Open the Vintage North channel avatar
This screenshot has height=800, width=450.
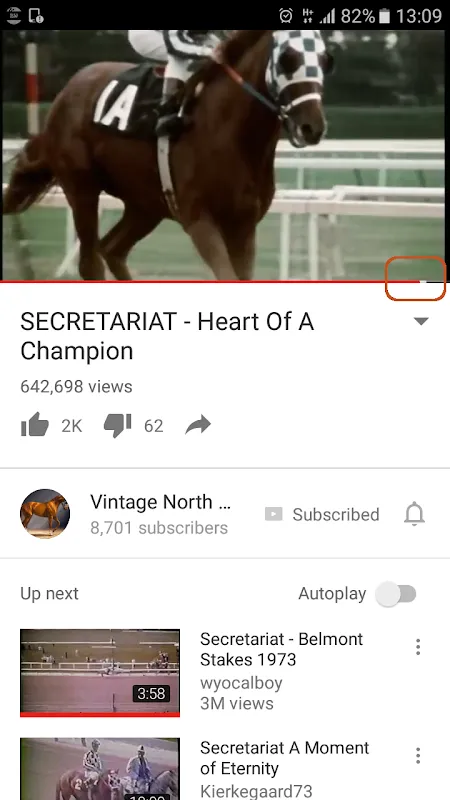(45, 514)
